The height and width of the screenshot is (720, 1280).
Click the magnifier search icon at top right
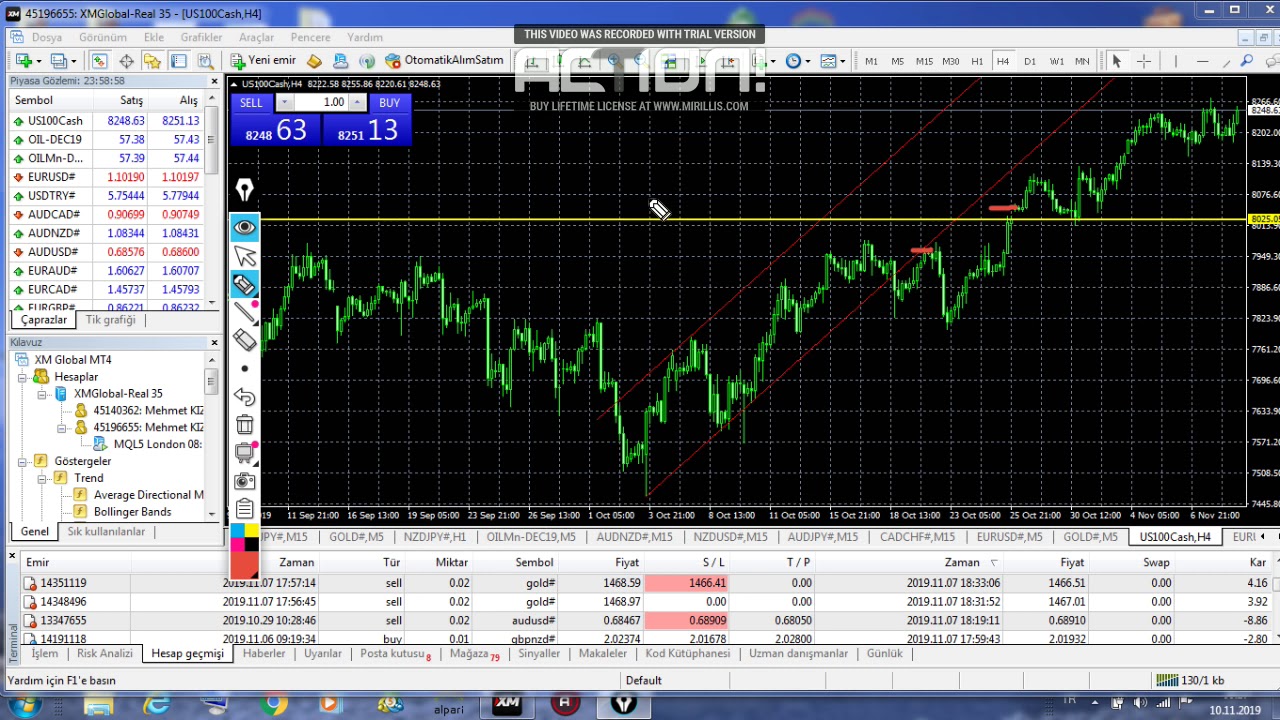(x=1247, y=60)
